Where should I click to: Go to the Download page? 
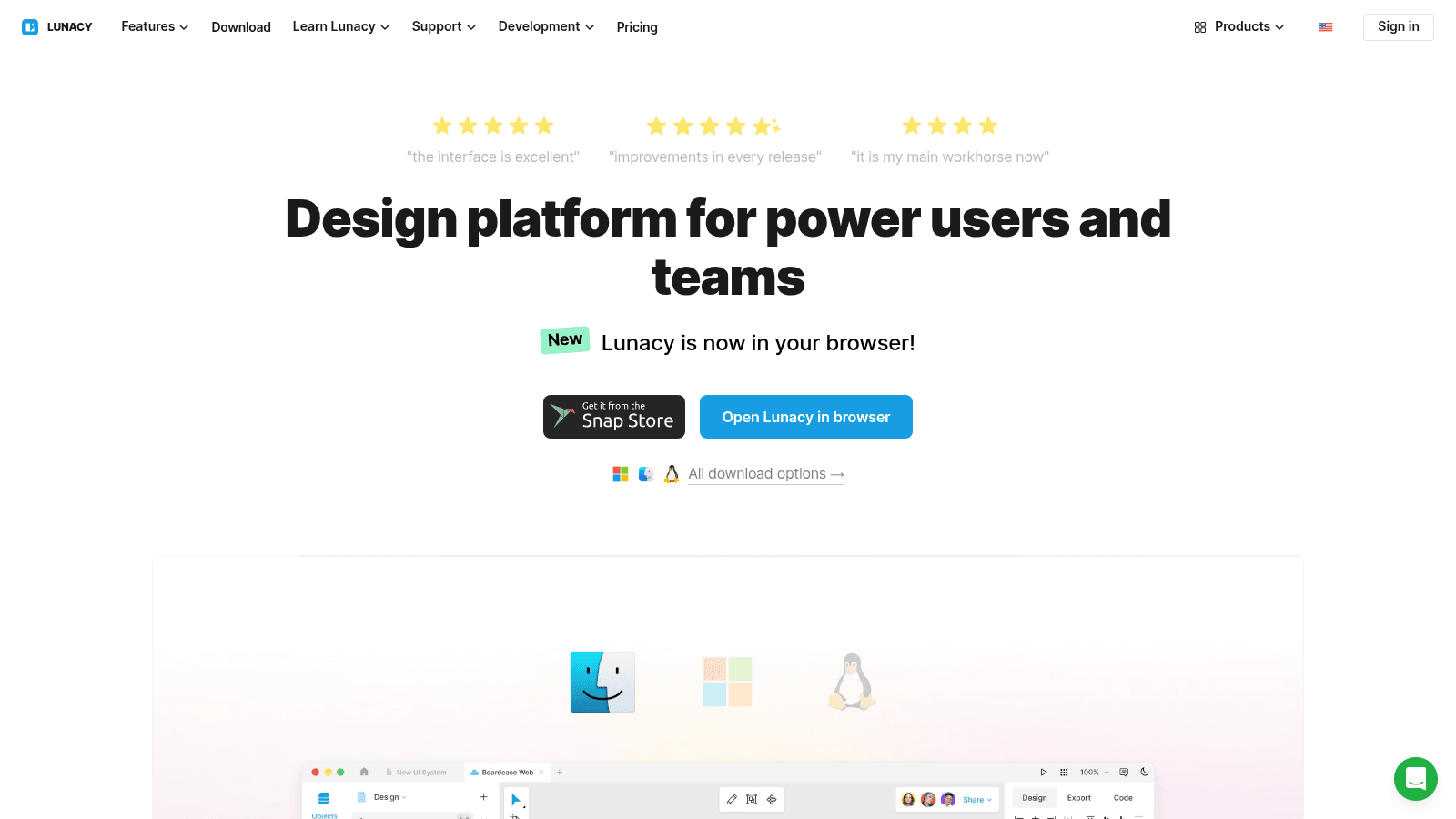241,27
